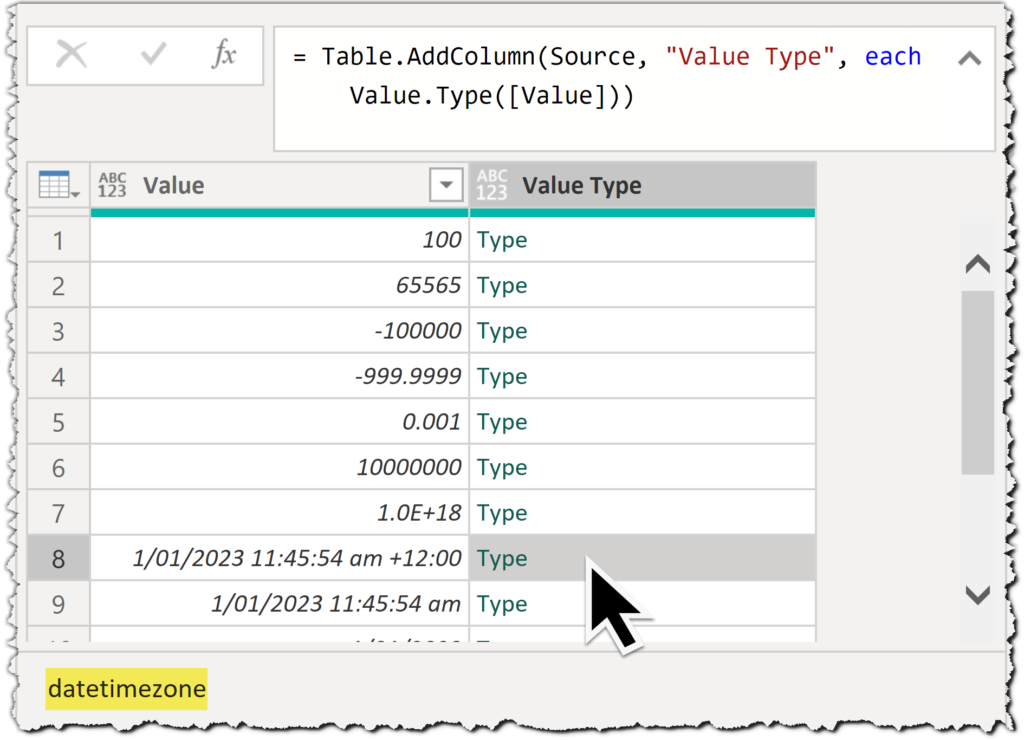Select row number 1

[x=58, y=240]
